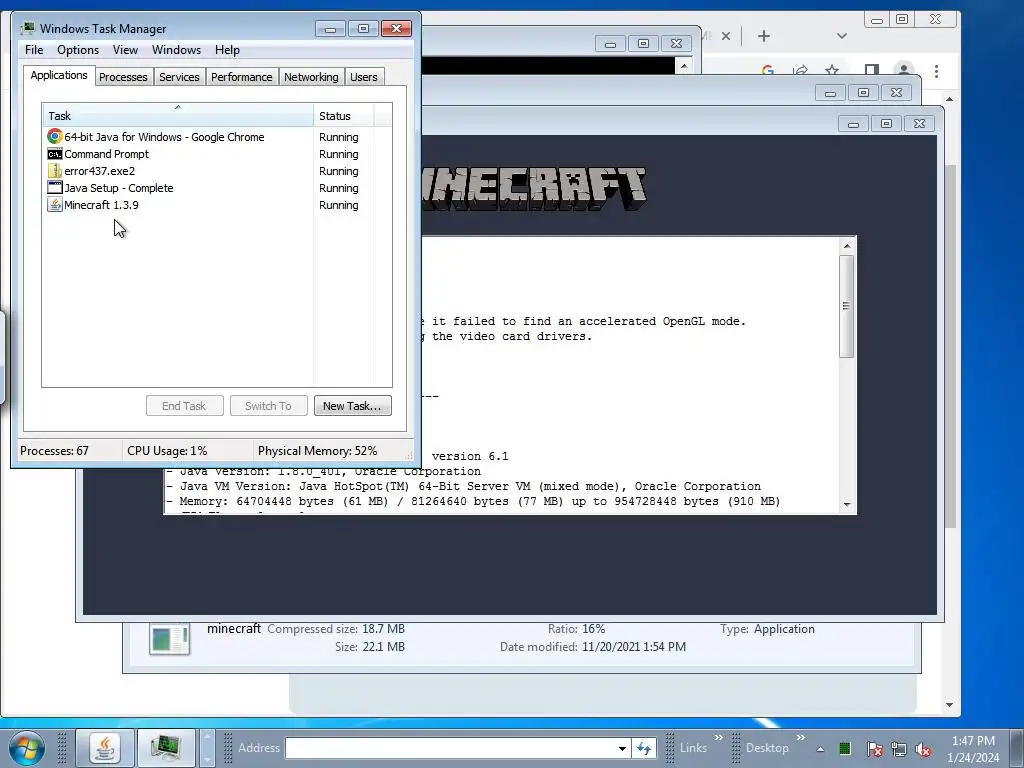Viewport: 1024px width, 768px height.
Task: Select the Applications tab
Action: tap(59, 75)
